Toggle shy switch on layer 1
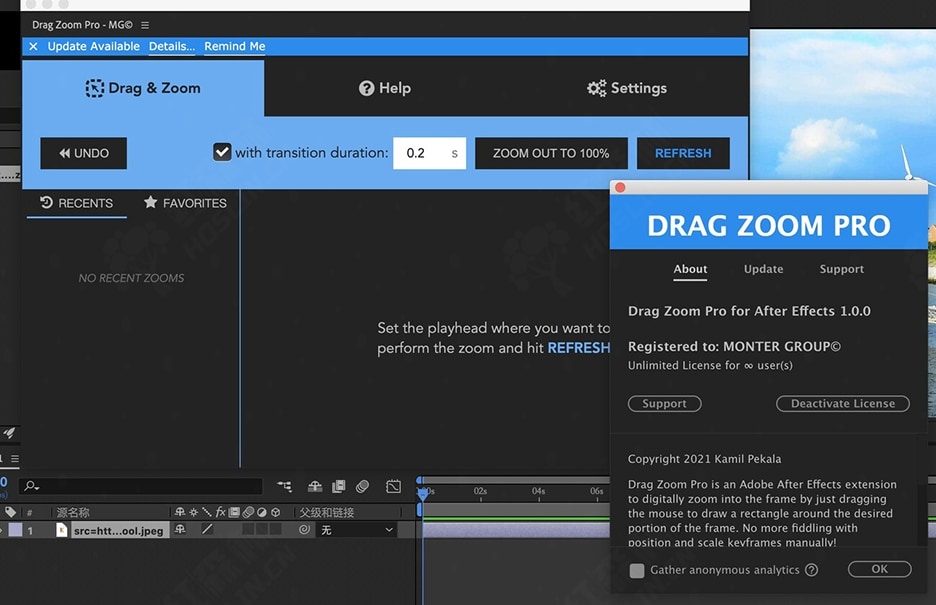The width and height of the screenshot is (936, 605). tap(180, 529)
